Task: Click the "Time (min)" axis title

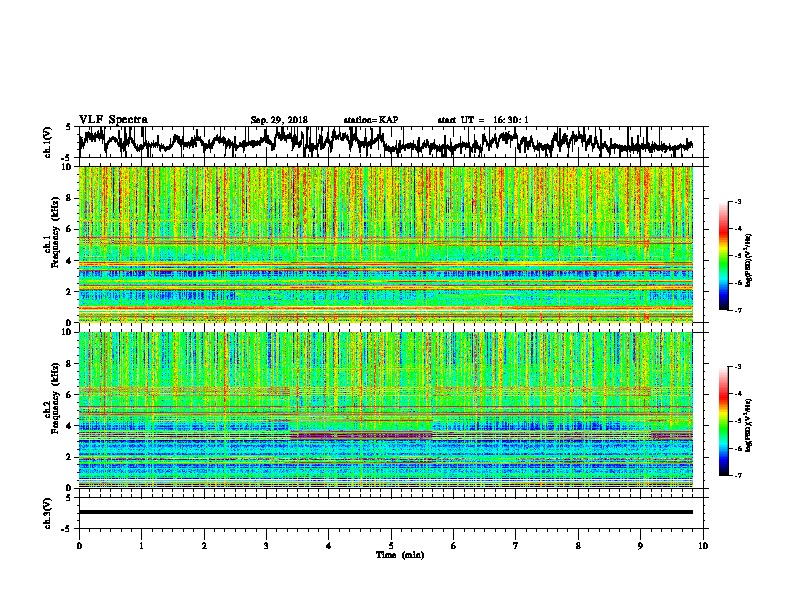Action: (400, 555)
